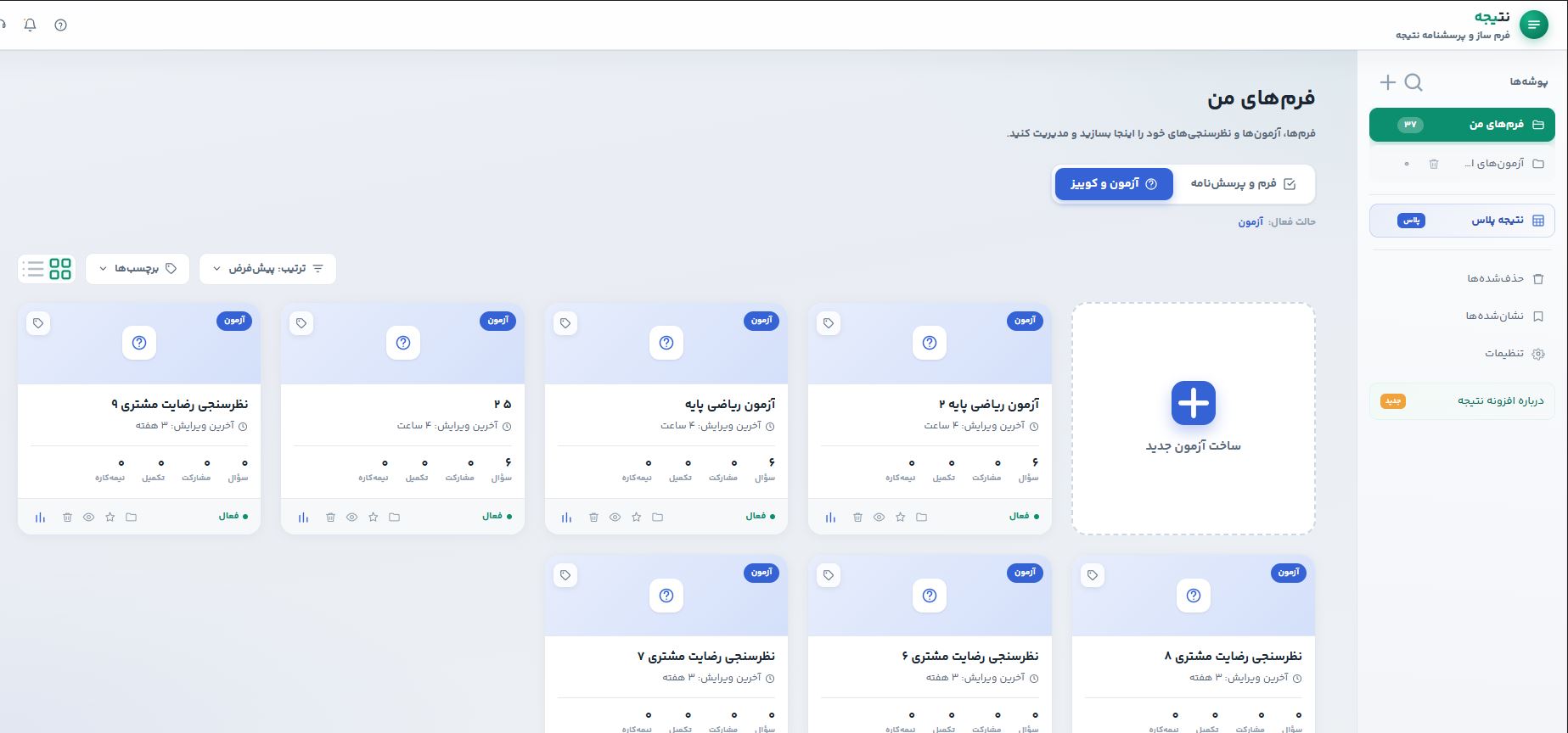
Task: Switch to list view layout
Action: point(33,269)
